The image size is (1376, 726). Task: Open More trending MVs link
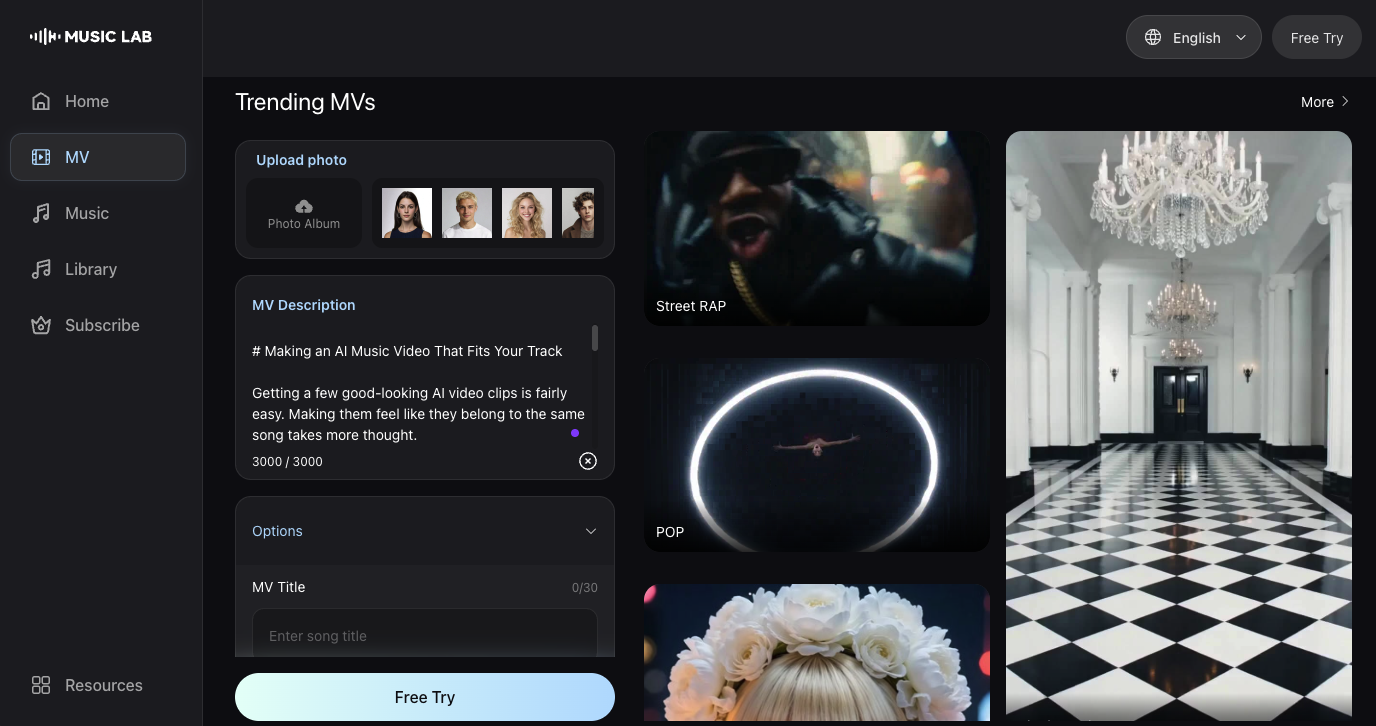point(1325,102)
